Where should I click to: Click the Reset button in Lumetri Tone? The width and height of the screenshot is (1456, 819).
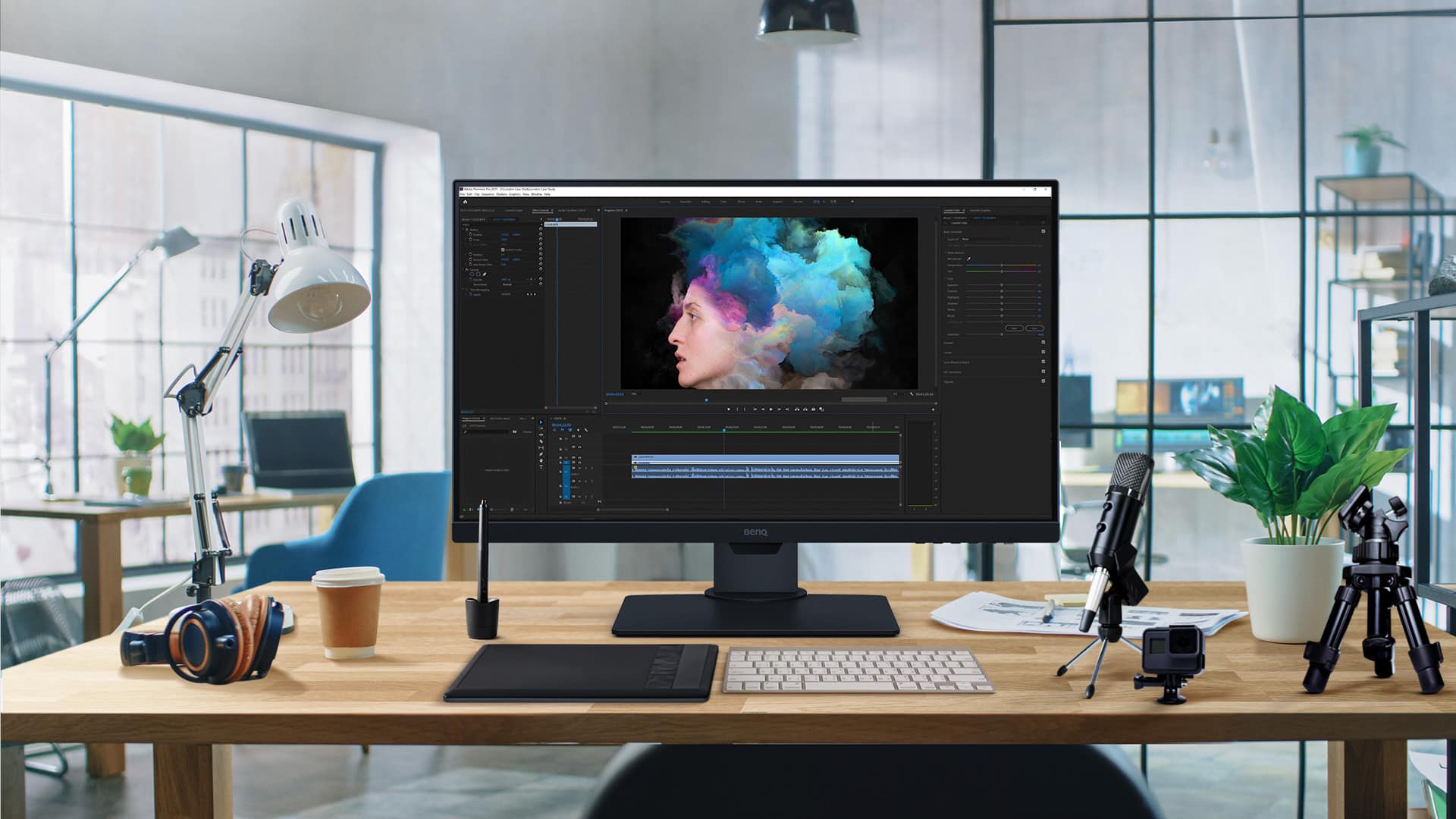coord(1014,328)
